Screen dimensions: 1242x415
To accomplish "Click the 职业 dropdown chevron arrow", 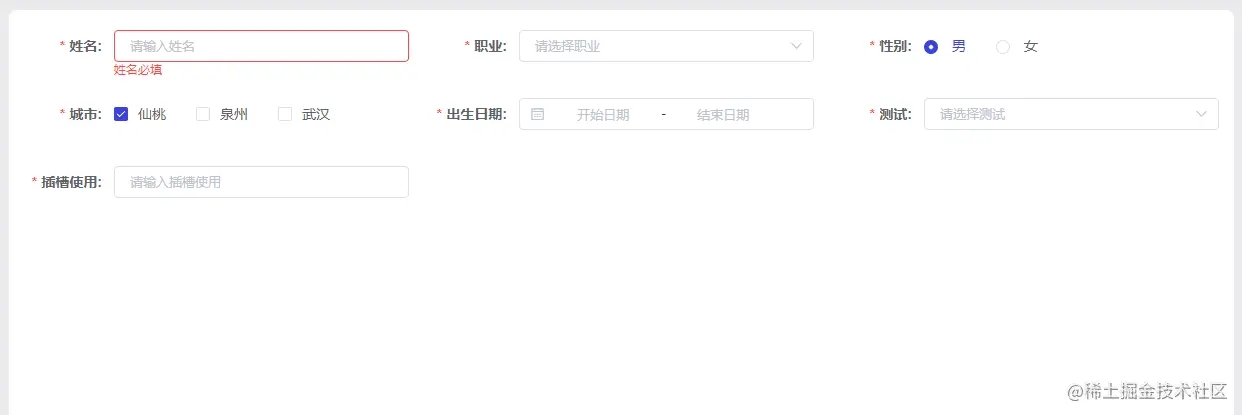I will coord(797,46).
